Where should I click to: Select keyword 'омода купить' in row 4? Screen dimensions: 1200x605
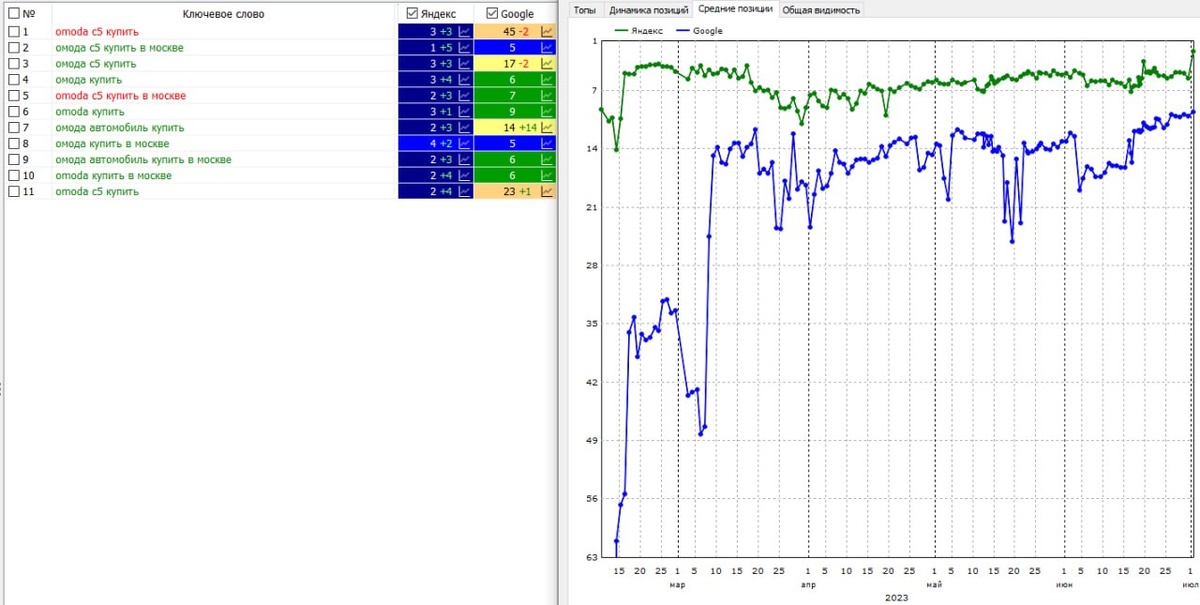click(88, 80)
